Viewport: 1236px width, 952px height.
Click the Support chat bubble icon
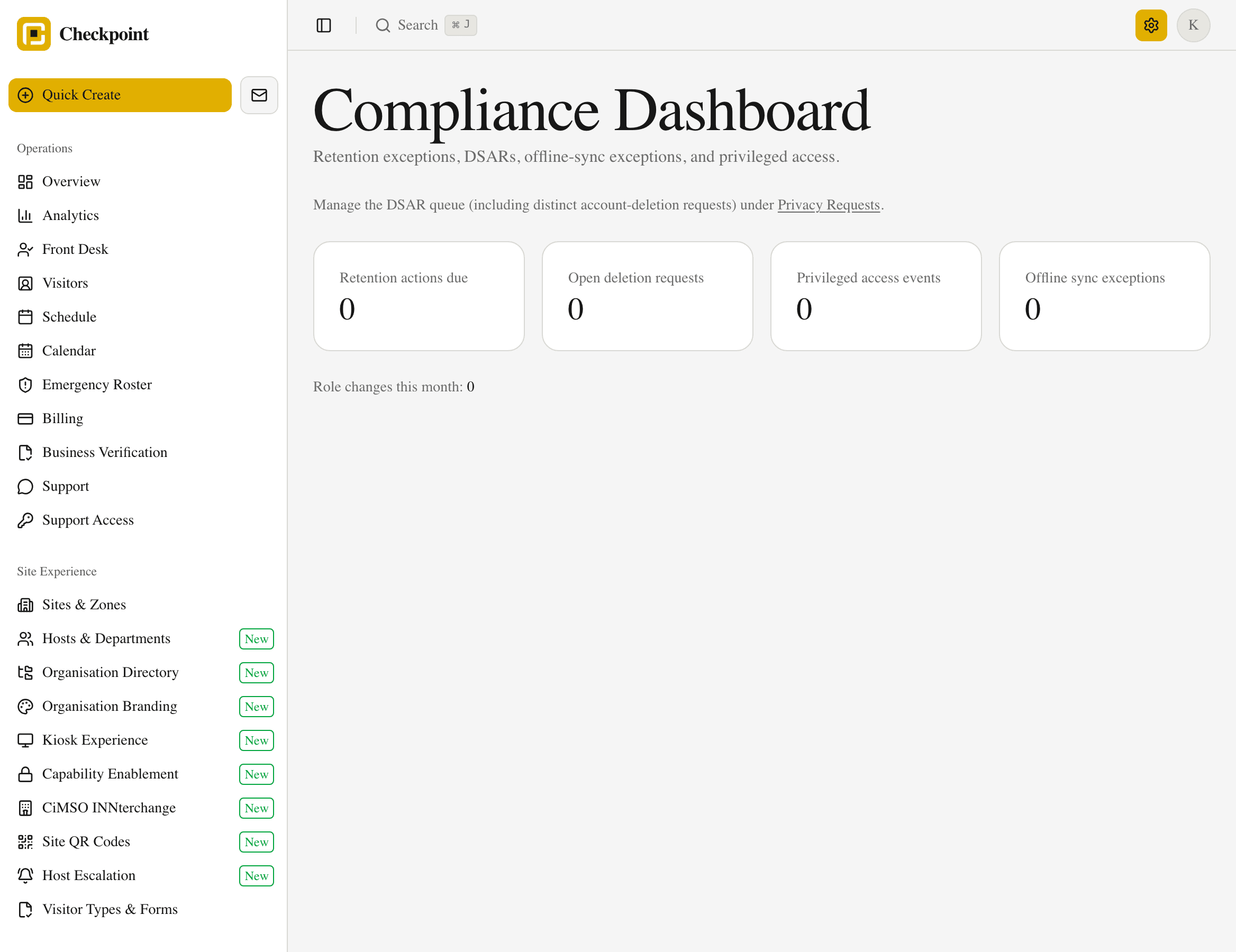25,487
